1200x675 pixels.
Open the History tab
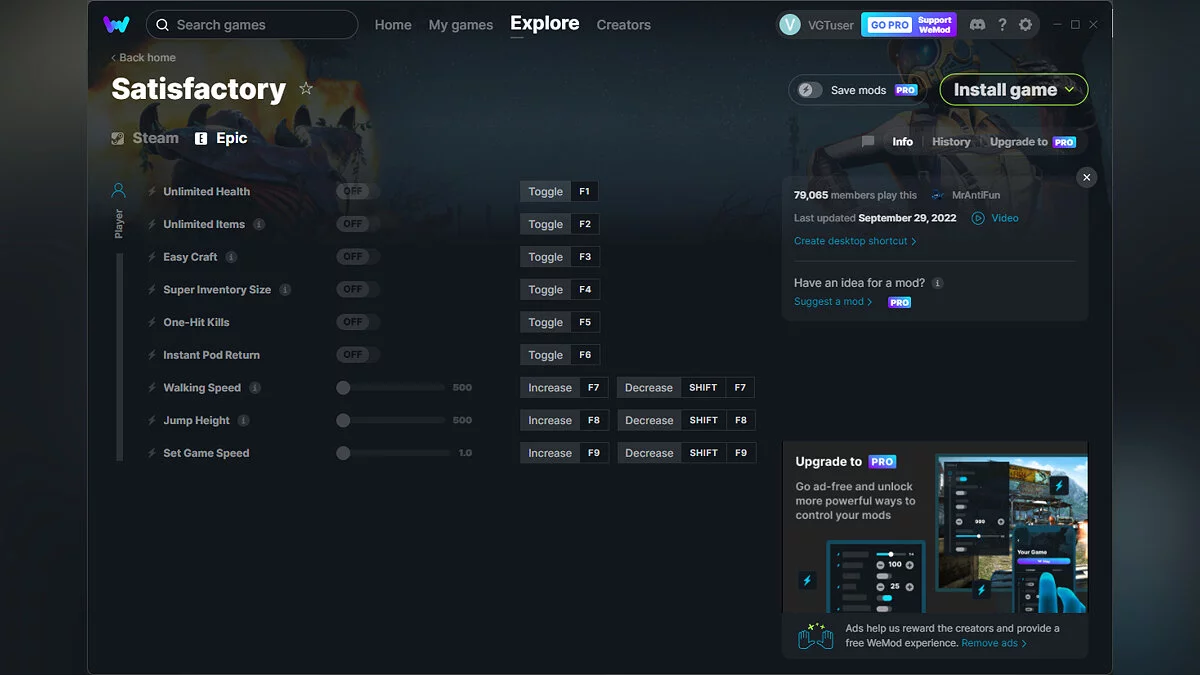click(x=951, y=142)
